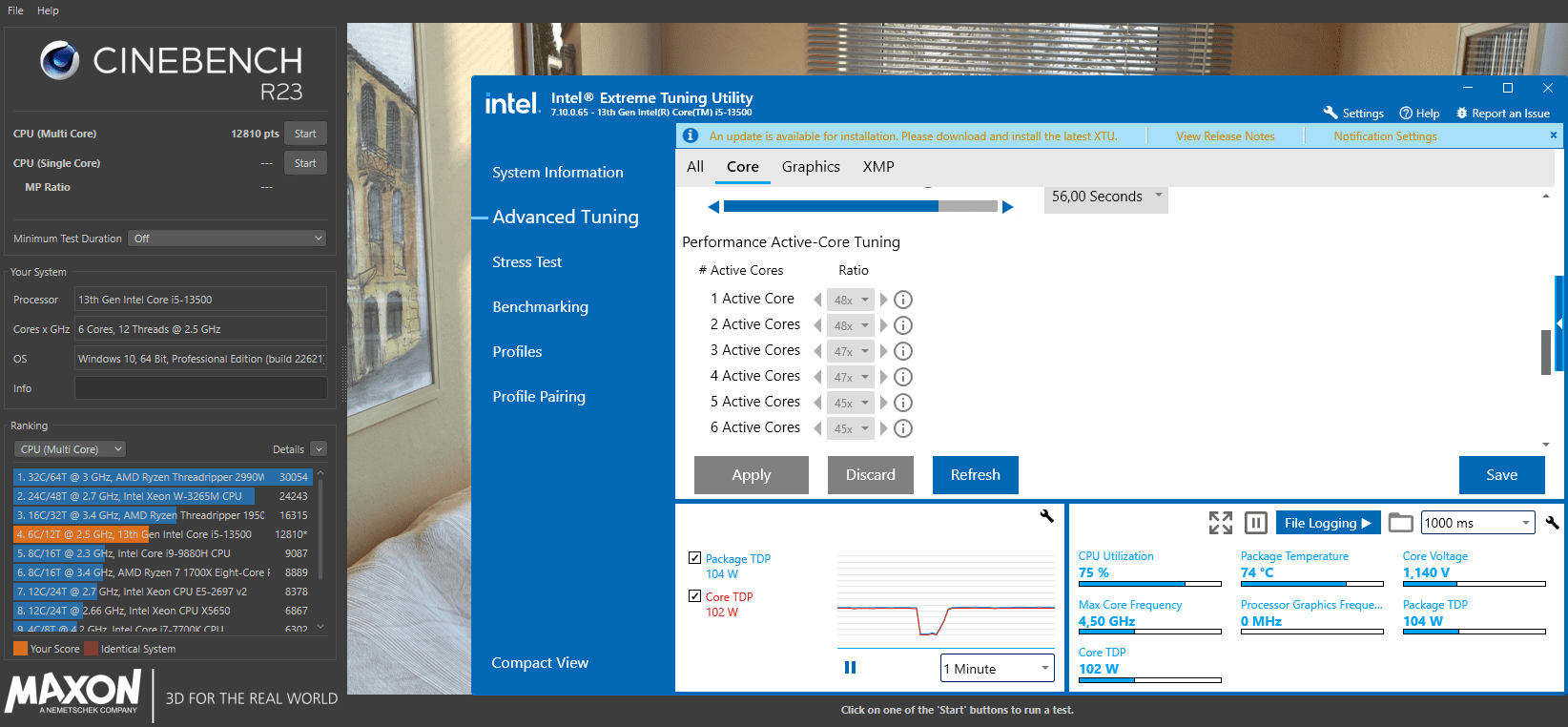This screenshot has width=1568, height=727.
Task: Decrease the 1 Active Core ratio arrow
Action: pyautogui.click(x=817, y=300)
